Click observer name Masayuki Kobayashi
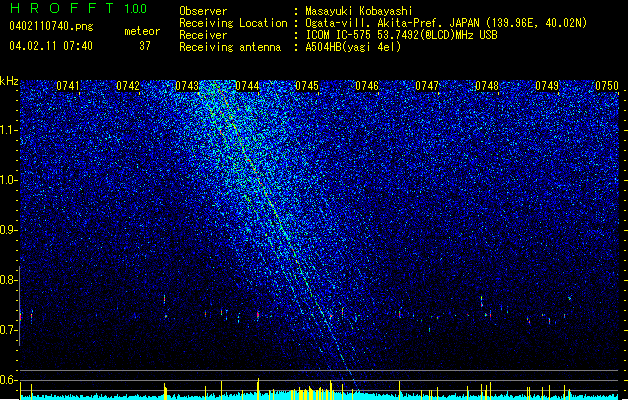The width and height of the screenshot is (629, 400). pyautogui.click(x=359, y=11)
